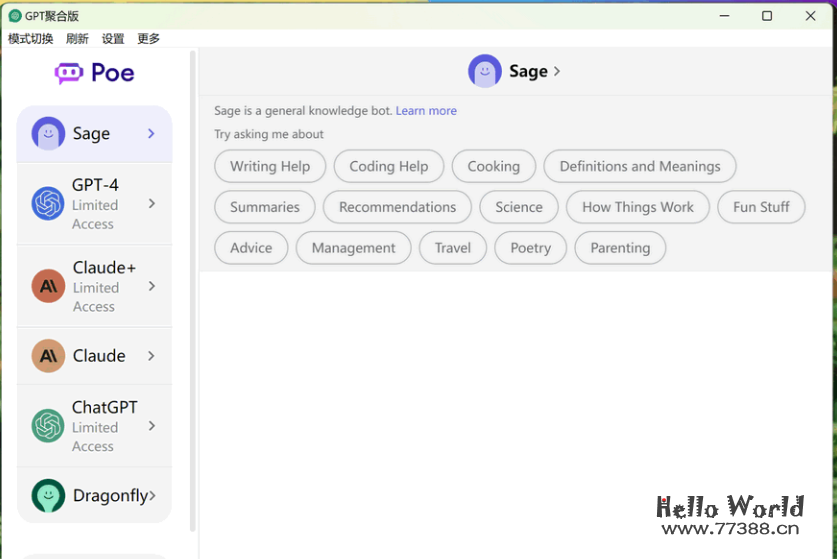
Task: Follow the Learn more link
Action: click(426, 111)
